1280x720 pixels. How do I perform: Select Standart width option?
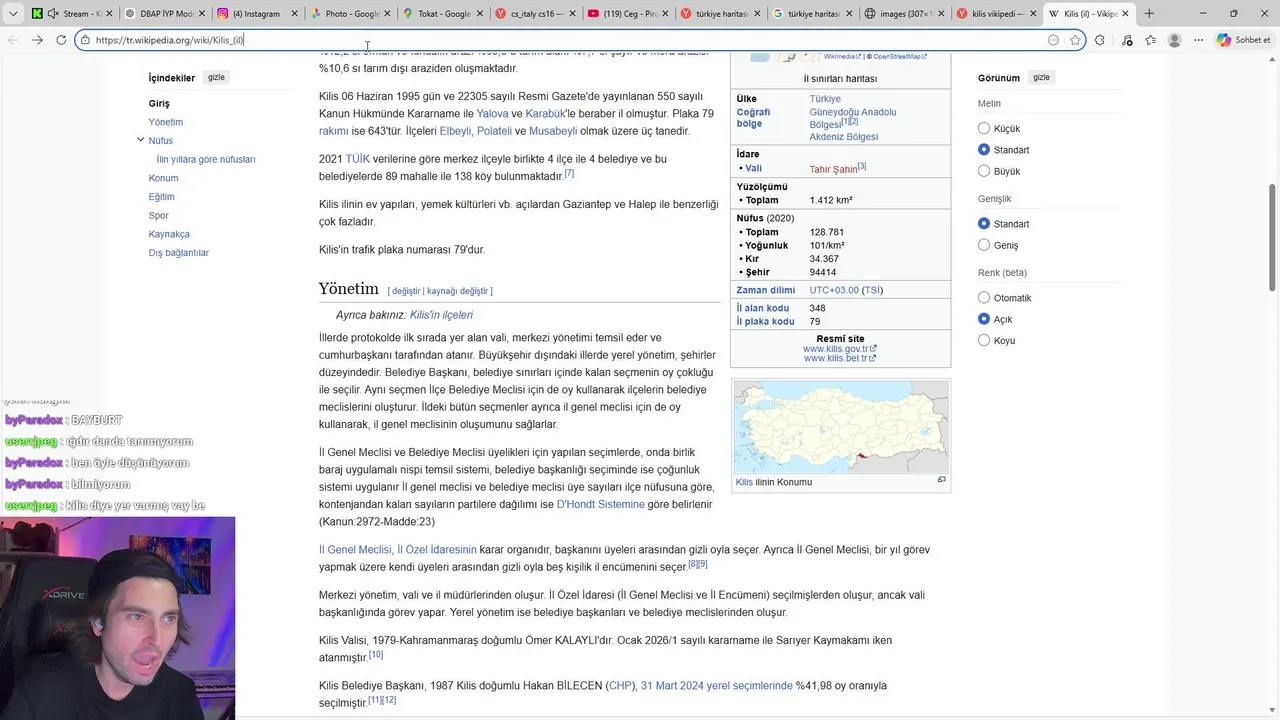(x=984, y=224)
